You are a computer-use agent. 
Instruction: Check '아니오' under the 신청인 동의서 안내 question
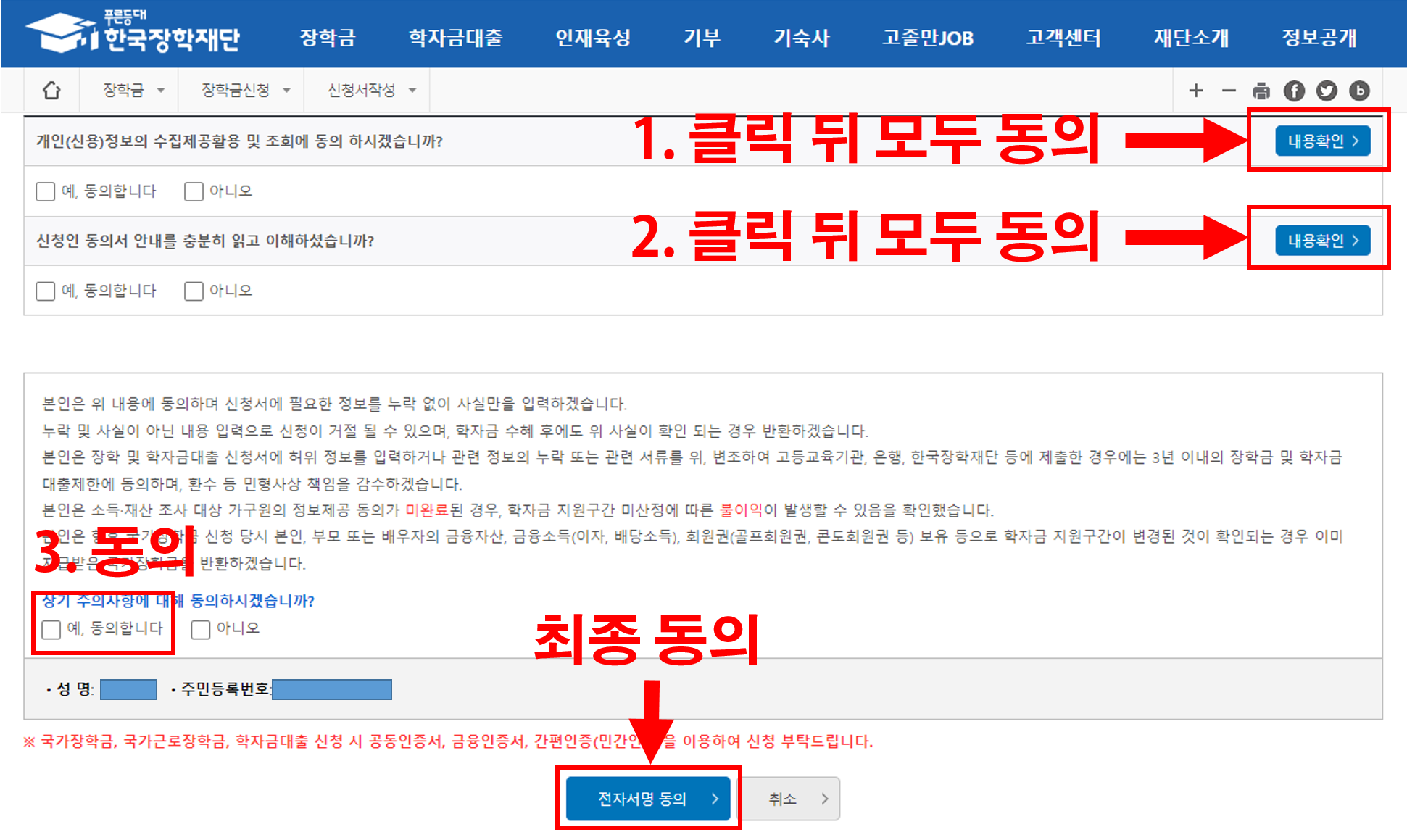[x=194, y=291]
